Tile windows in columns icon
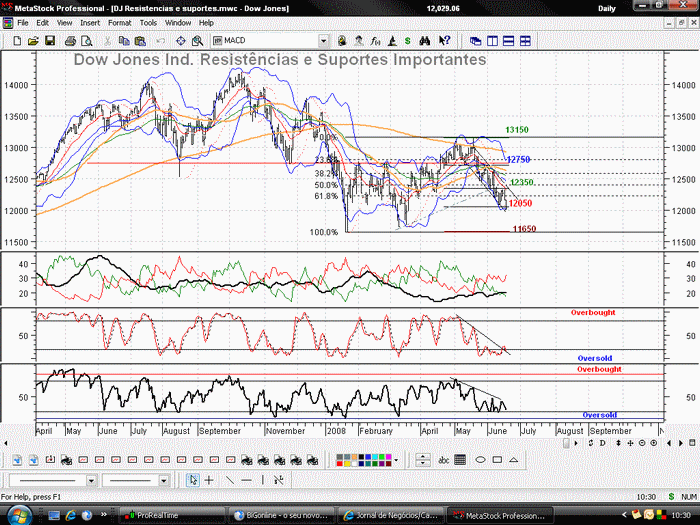This screenshot has height=525, width=700. click(x=492, y=41)
